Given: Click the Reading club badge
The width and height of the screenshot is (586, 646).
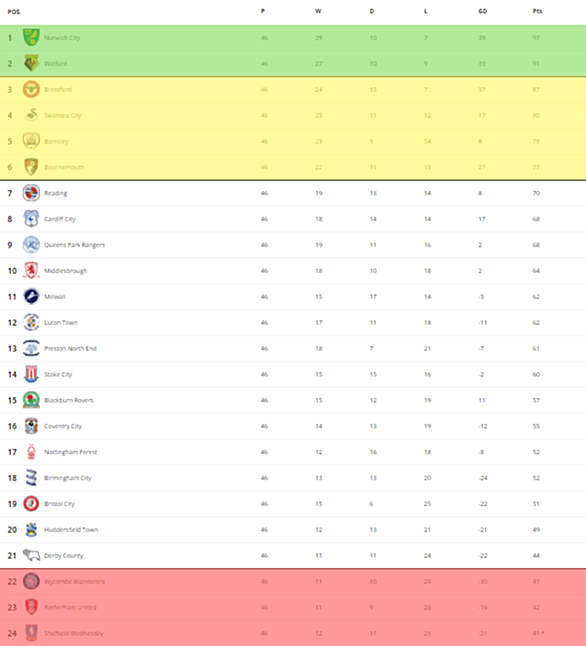Looking at the screenshot, I should coord(31,193).
